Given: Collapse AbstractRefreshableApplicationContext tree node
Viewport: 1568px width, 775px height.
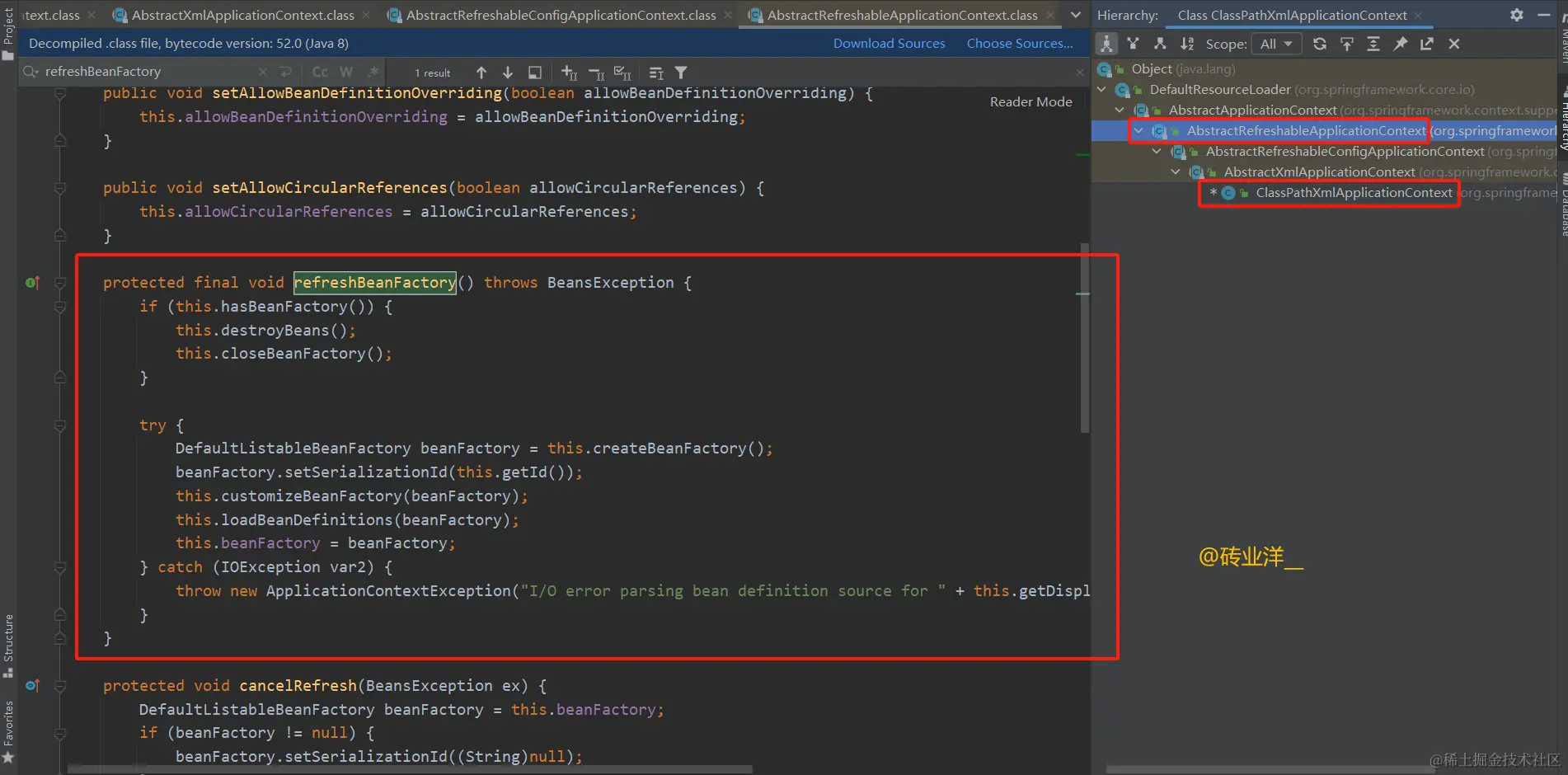Looking at the screenshot, I should pos(1139,130).
